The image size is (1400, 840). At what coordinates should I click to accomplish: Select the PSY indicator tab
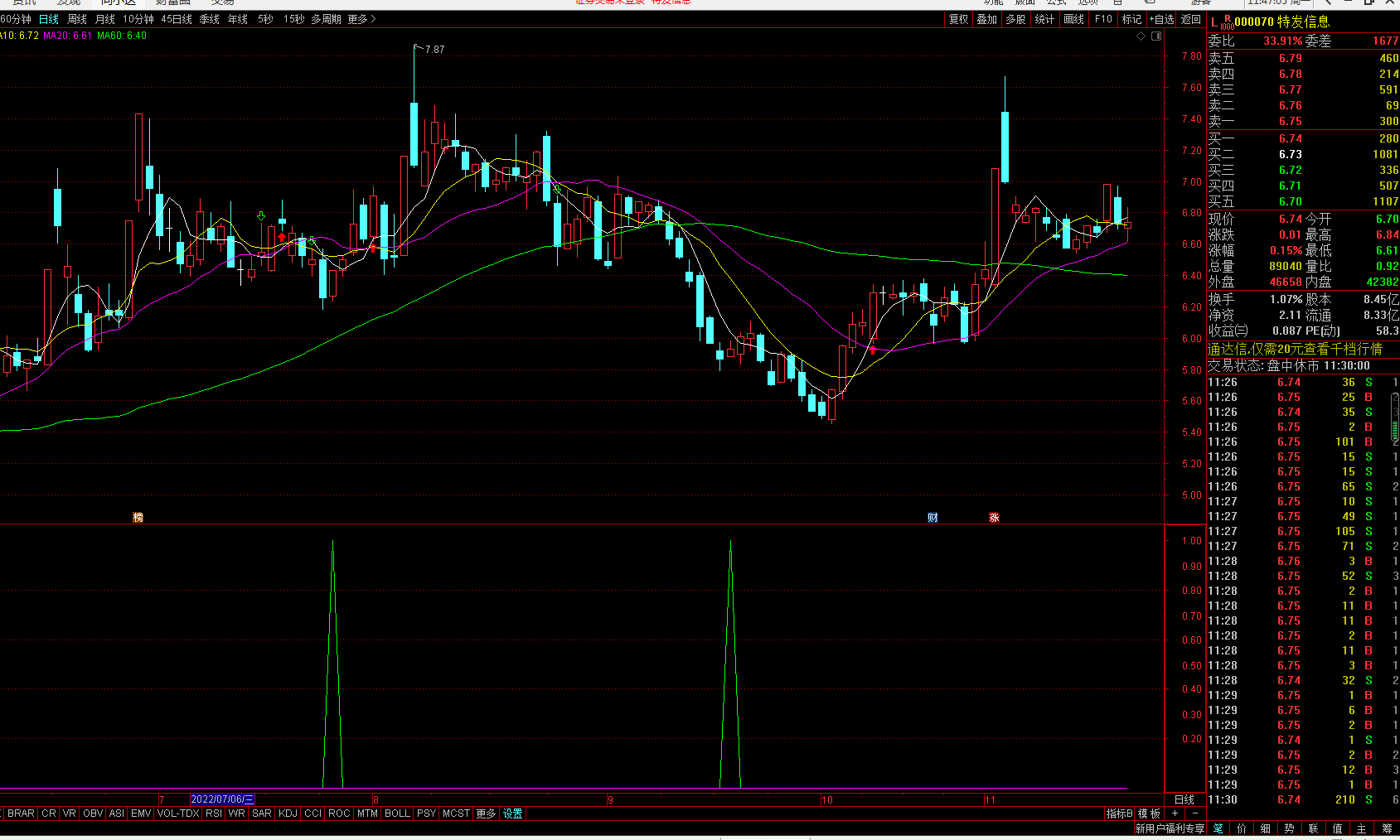click(x=426, y=813)
